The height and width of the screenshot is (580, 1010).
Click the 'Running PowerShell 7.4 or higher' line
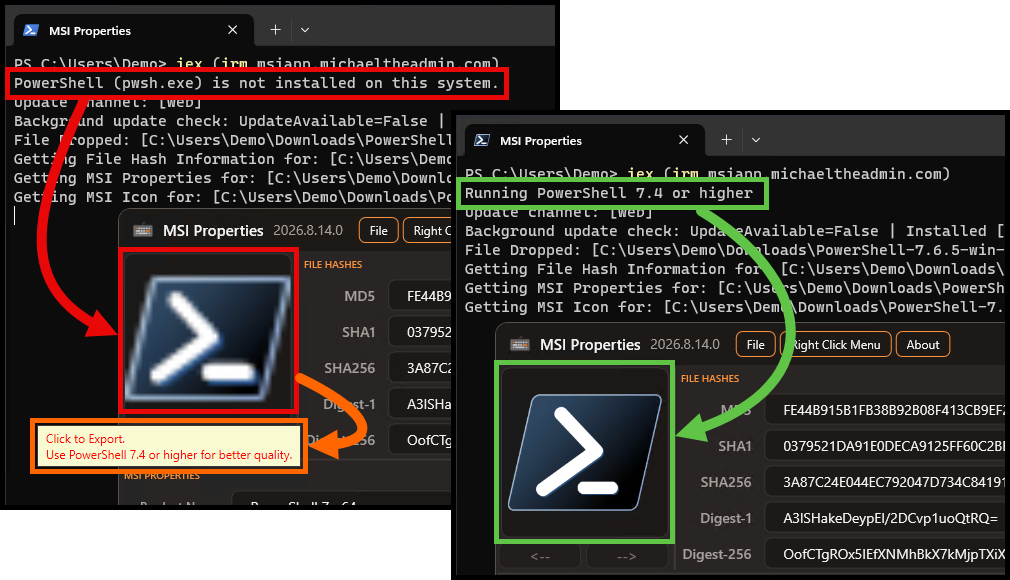[x=609, y=193]
